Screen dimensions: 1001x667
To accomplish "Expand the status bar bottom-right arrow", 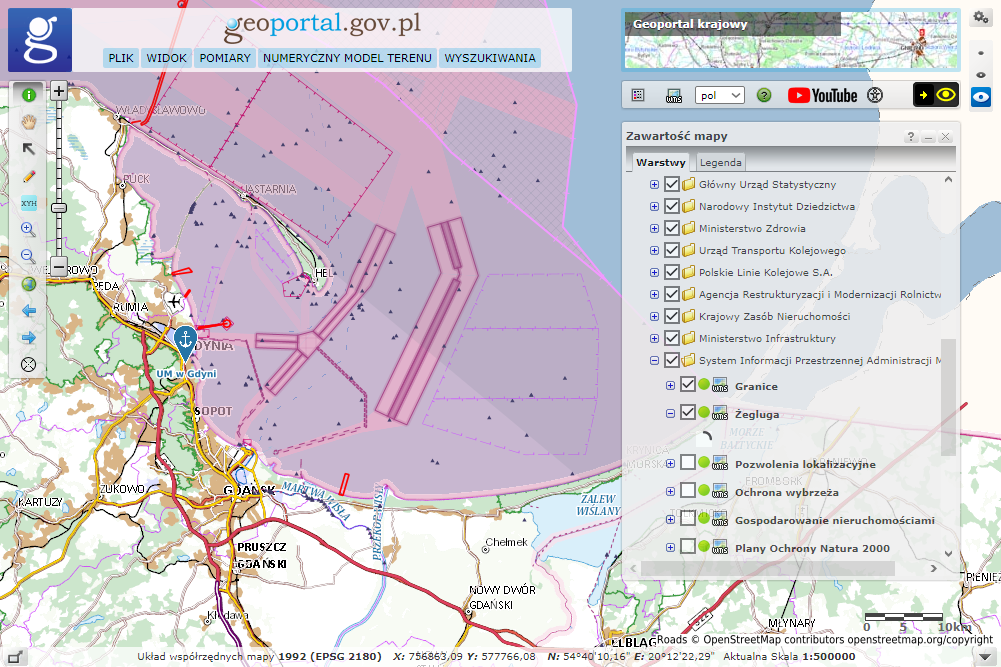I will (x=984, y=657).
